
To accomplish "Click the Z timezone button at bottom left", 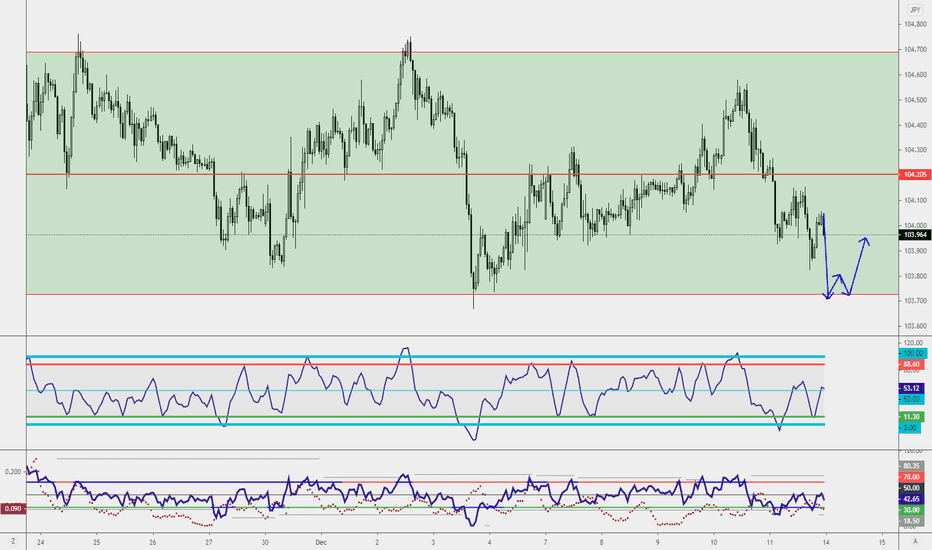I will click(x=13, y=542).
